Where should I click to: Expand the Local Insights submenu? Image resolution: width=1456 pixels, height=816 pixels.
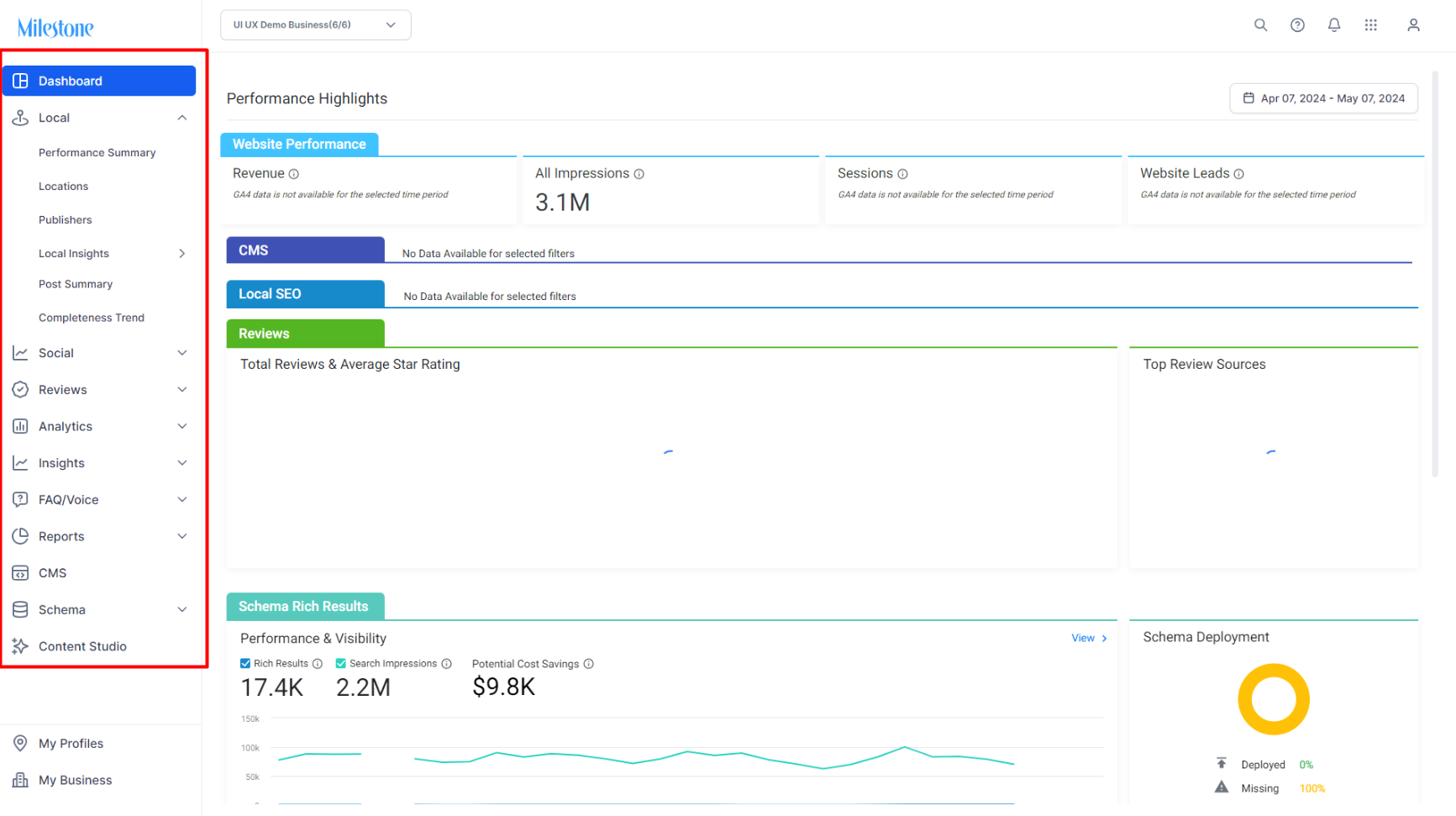[182, 254]
